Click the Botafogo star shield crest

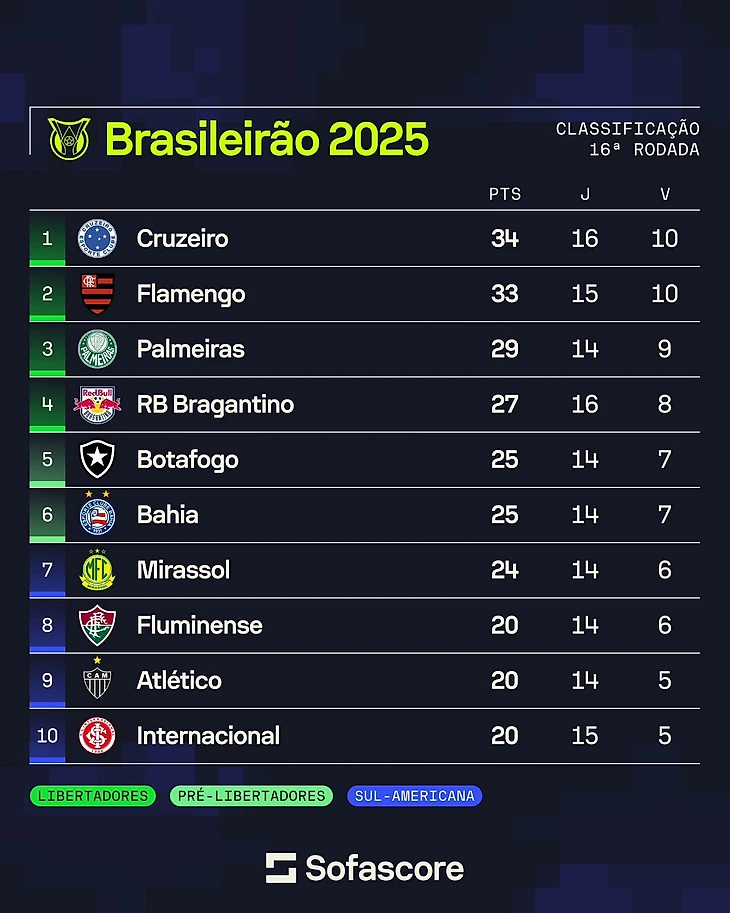tap(97, 460)
